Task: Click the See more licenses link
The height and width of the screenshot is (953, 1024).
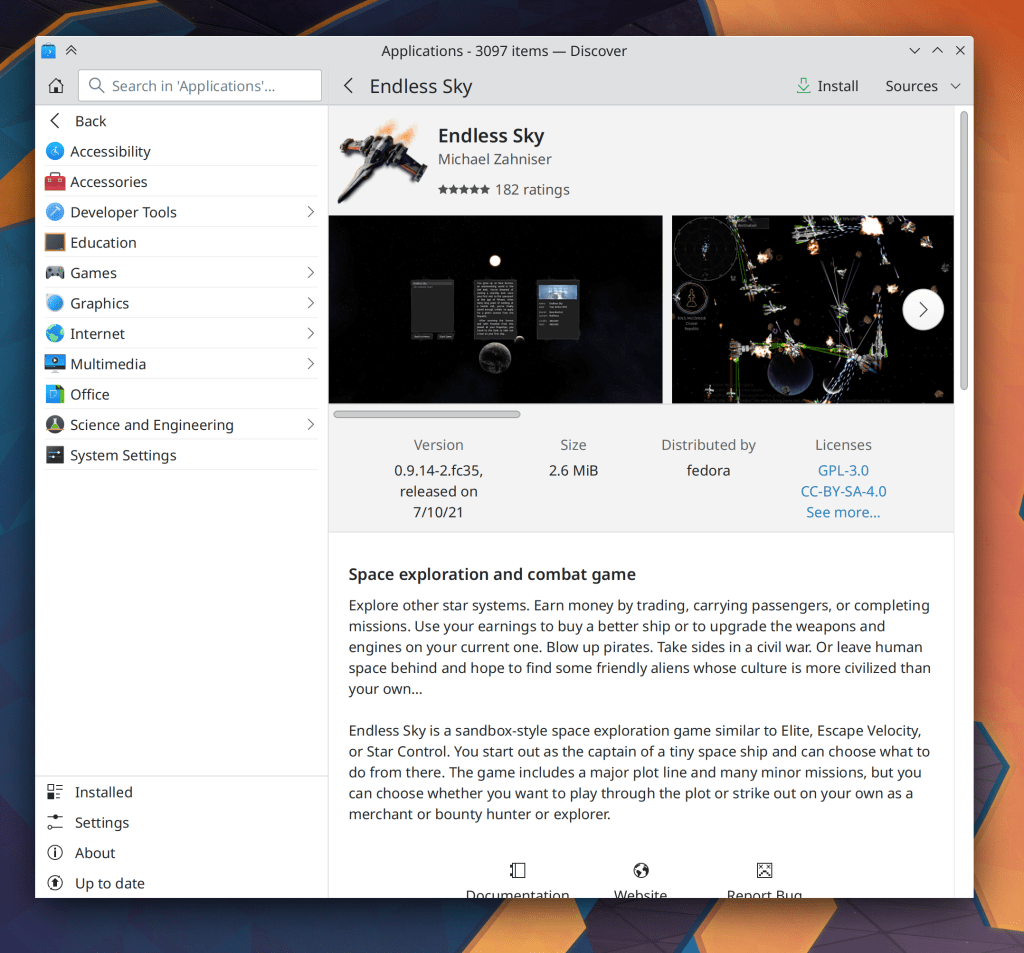Action: pos(843,512)
